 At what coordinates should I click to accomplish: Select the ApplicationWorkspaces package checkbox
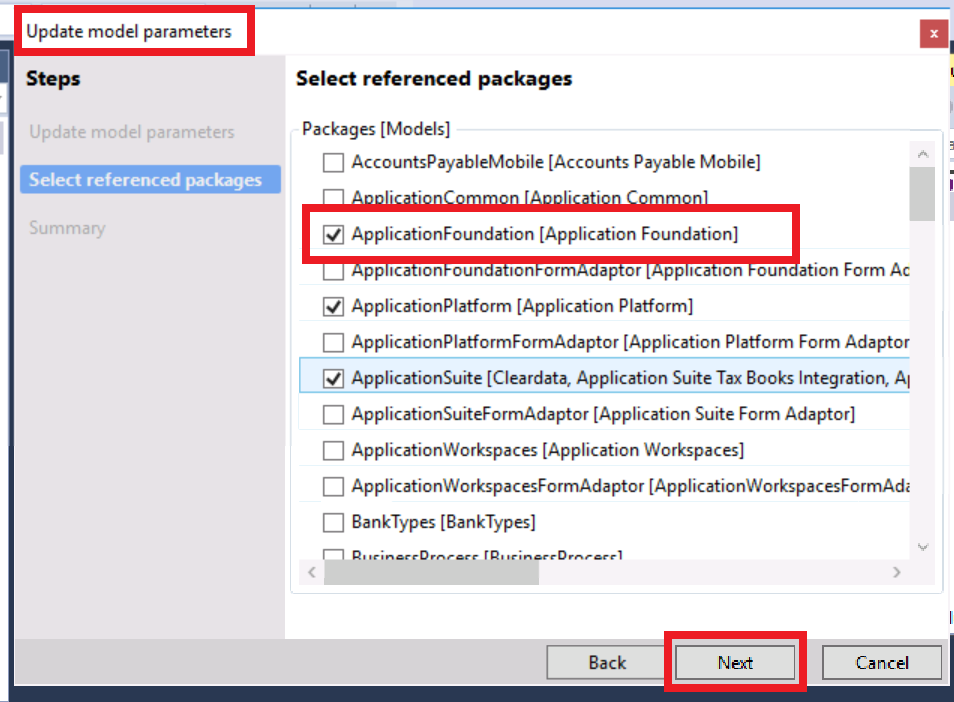point(333,450)
